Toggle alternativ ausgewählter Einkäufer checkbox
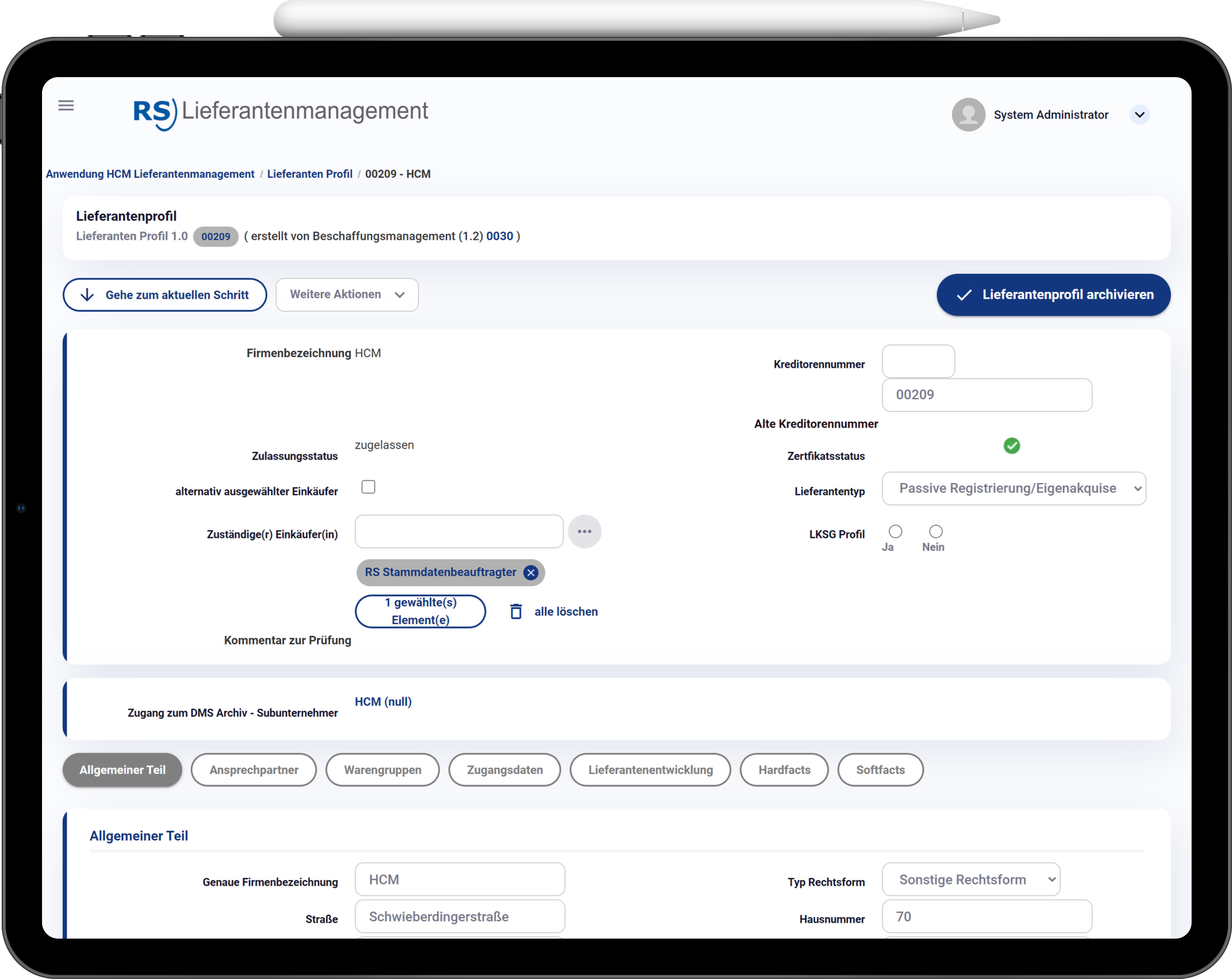This screenshot has width=1232, height=979. (368, 487)
